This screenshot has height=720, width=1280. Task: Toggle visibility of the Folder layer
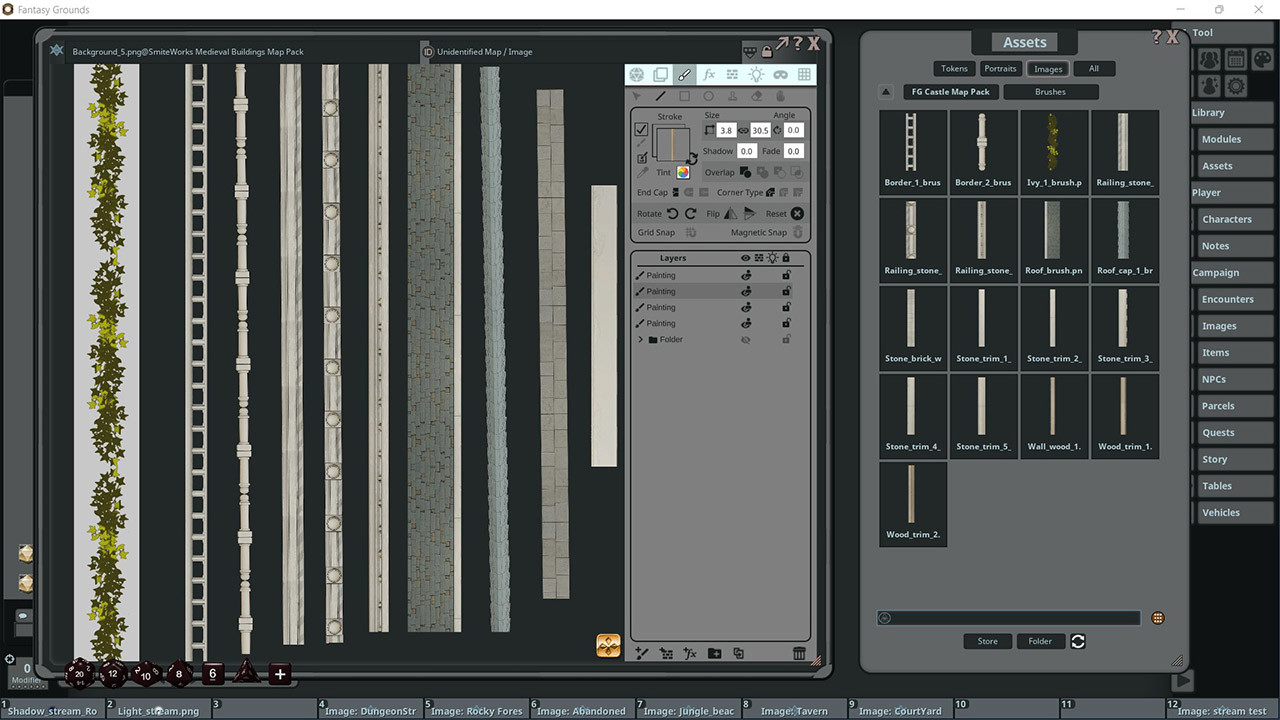[744, 339]
